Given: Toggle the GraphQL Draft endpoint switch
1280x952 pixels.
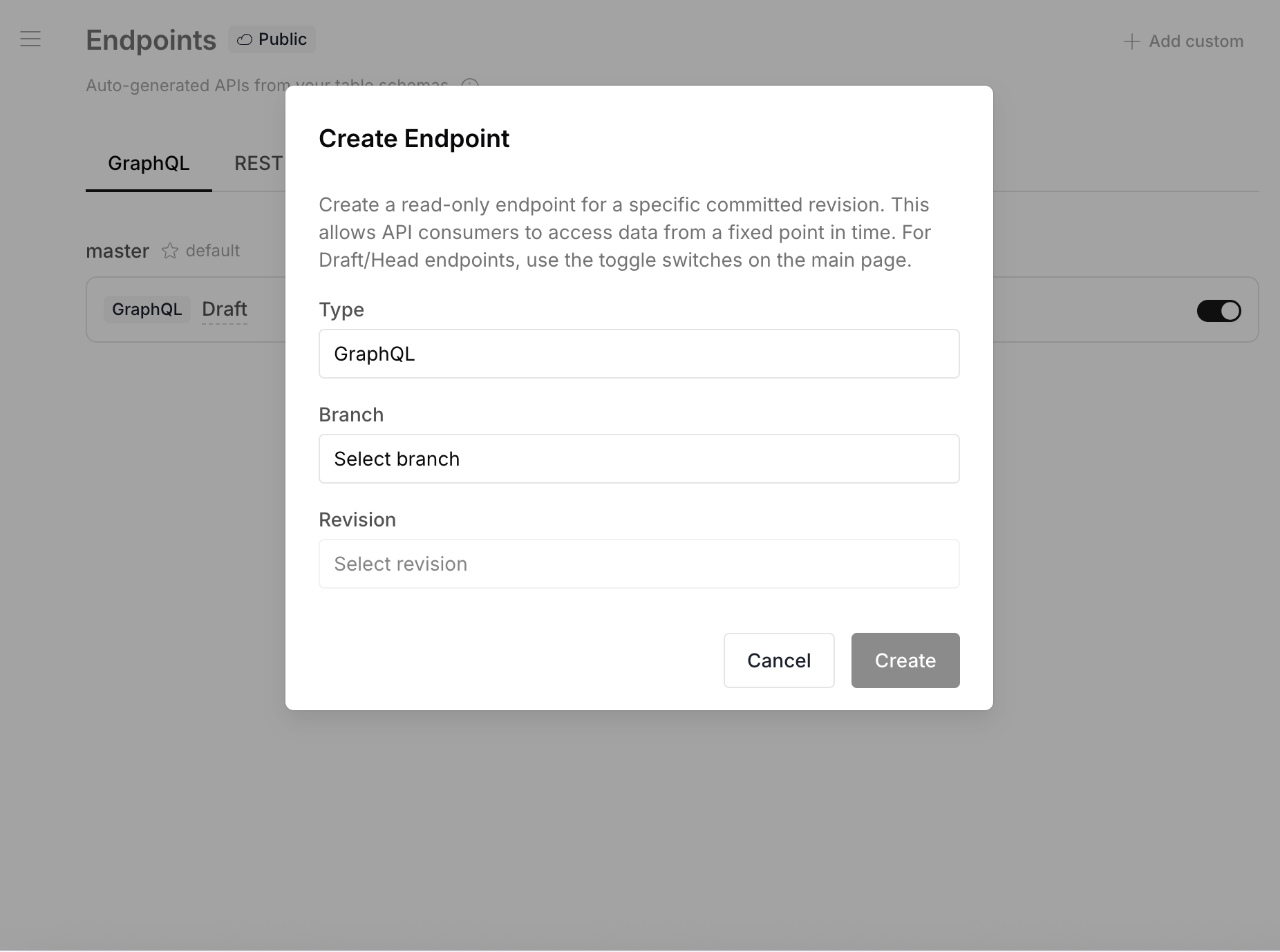Looking at the screenshot, I should [x=1218, y=311].
